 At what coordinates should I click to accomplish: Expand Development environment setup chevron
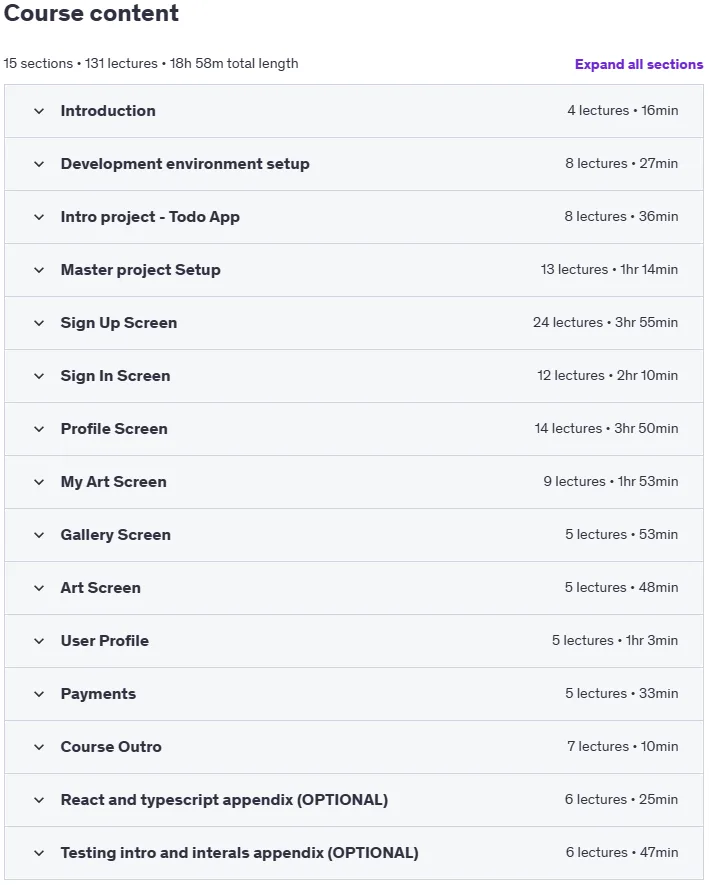pyautogui.click(x=39, y=164)
